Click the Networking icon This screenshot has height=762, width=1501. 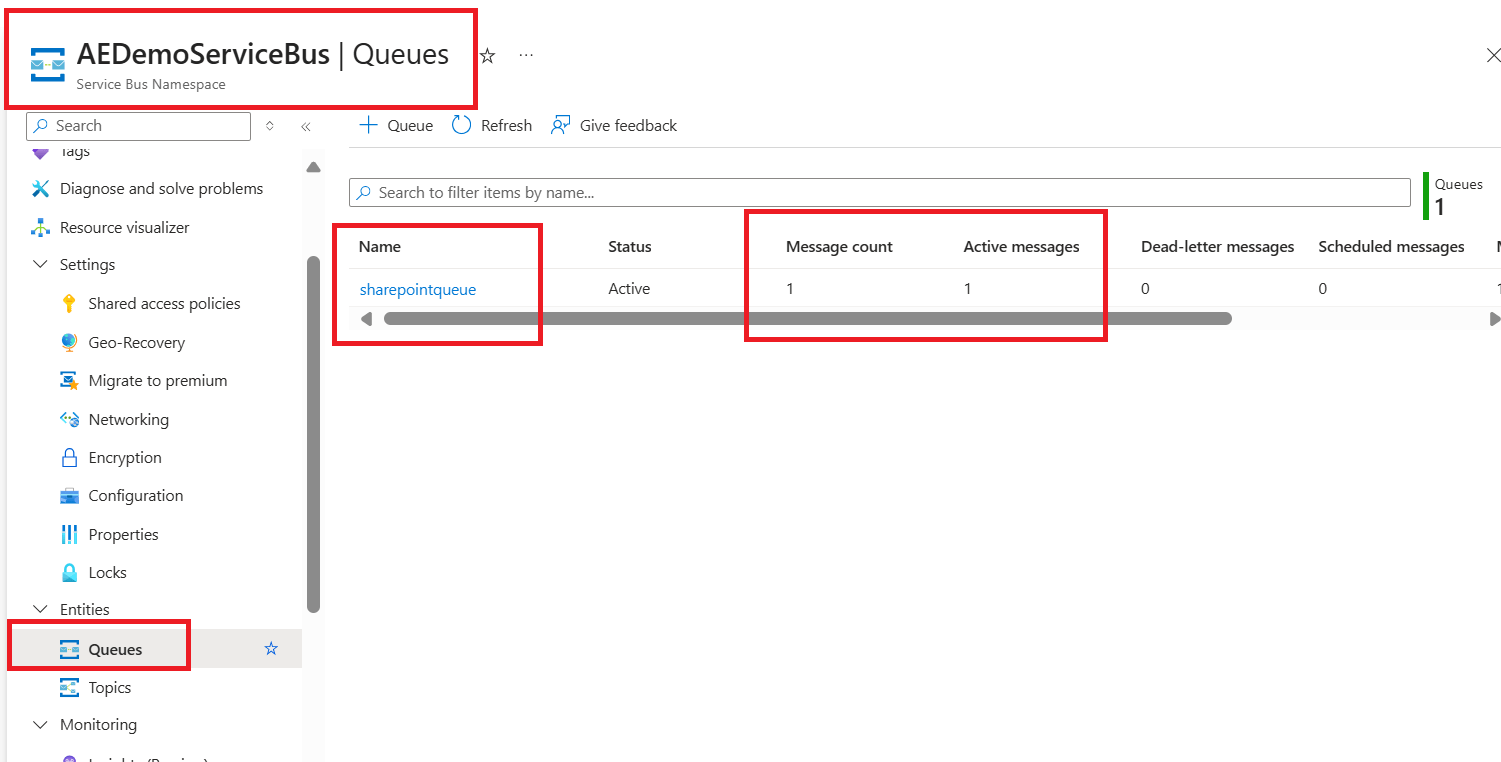click(x=69, y=420)
